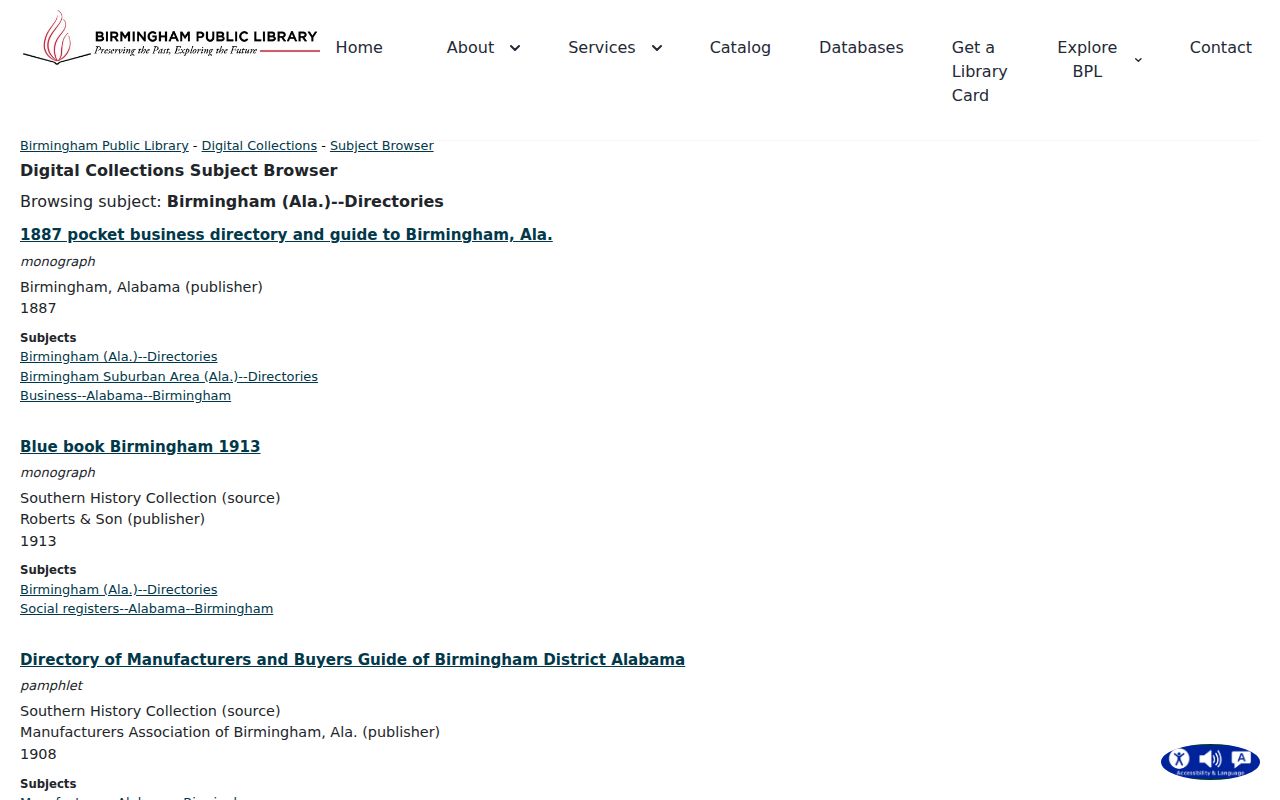Screen dimensions: 1280x800
Task: Click the Browsing subject Birmingham (Ala.)--Directories line
Action: click(x=232, y=202)
